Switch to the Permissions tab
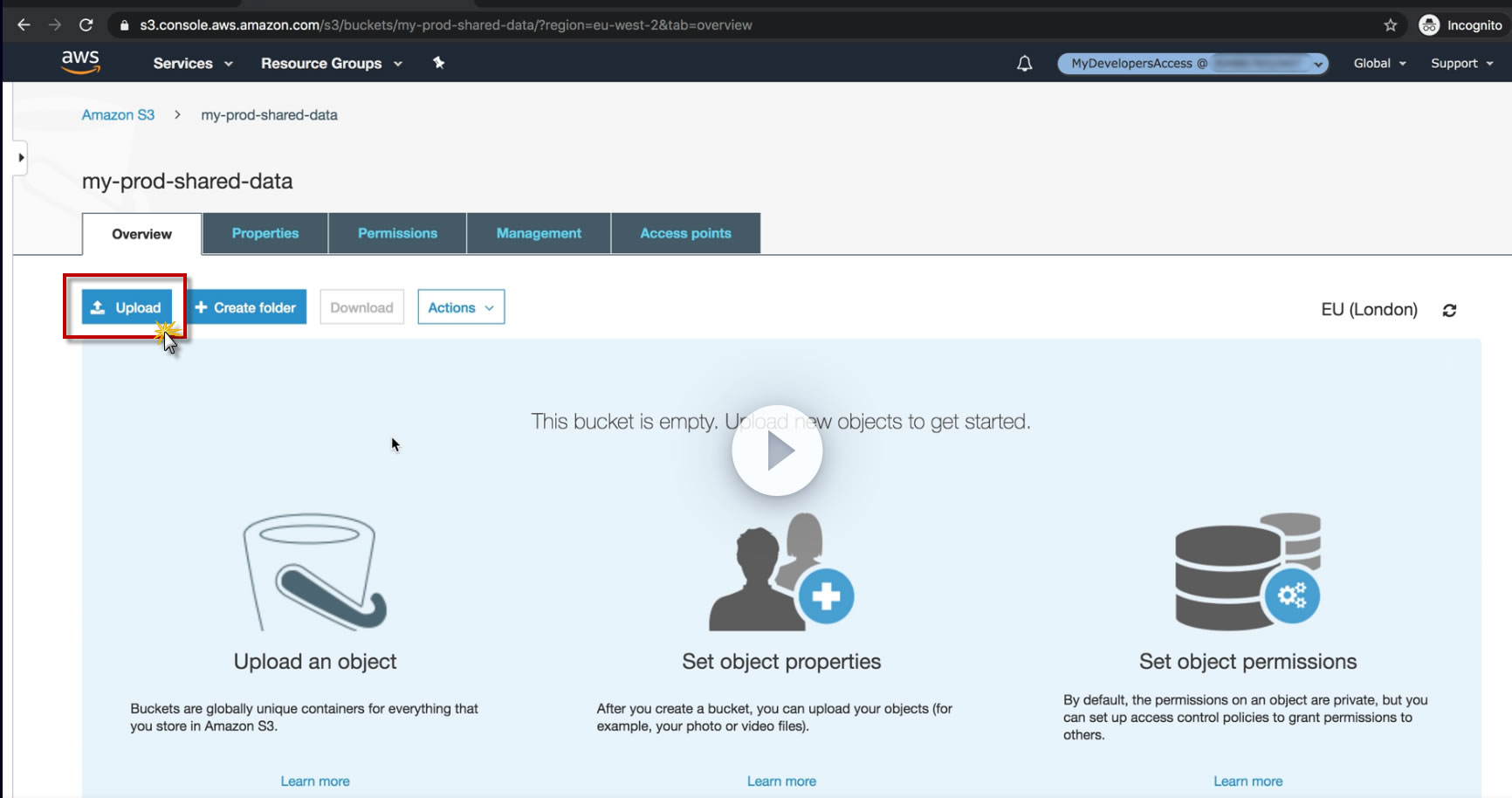1512x798 pixels. click(397, 233)
